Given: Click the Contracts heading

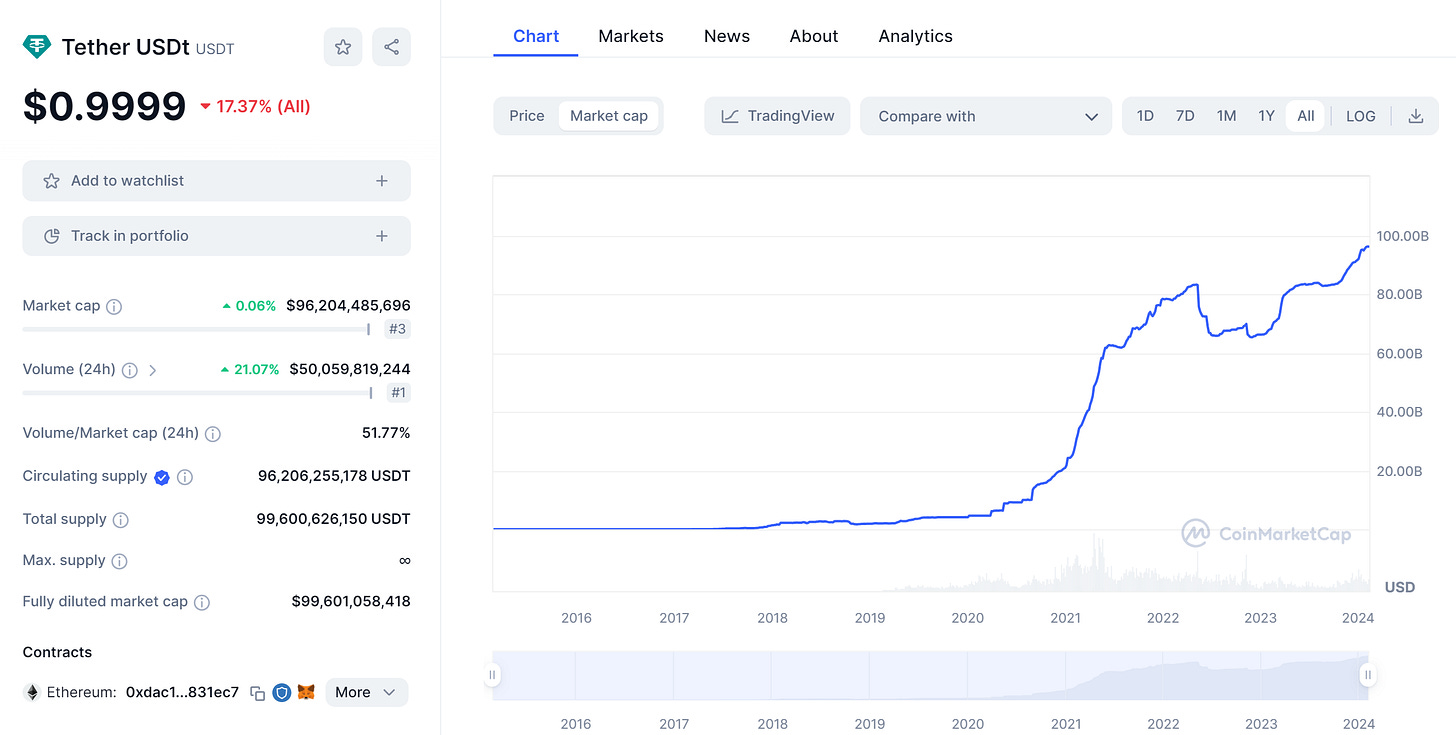Looking at the screenshot, I should tap(57, 652).
